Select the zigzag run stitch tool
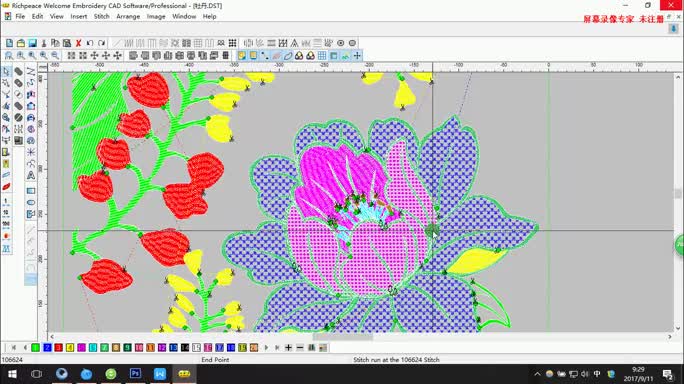 [31, 71]
